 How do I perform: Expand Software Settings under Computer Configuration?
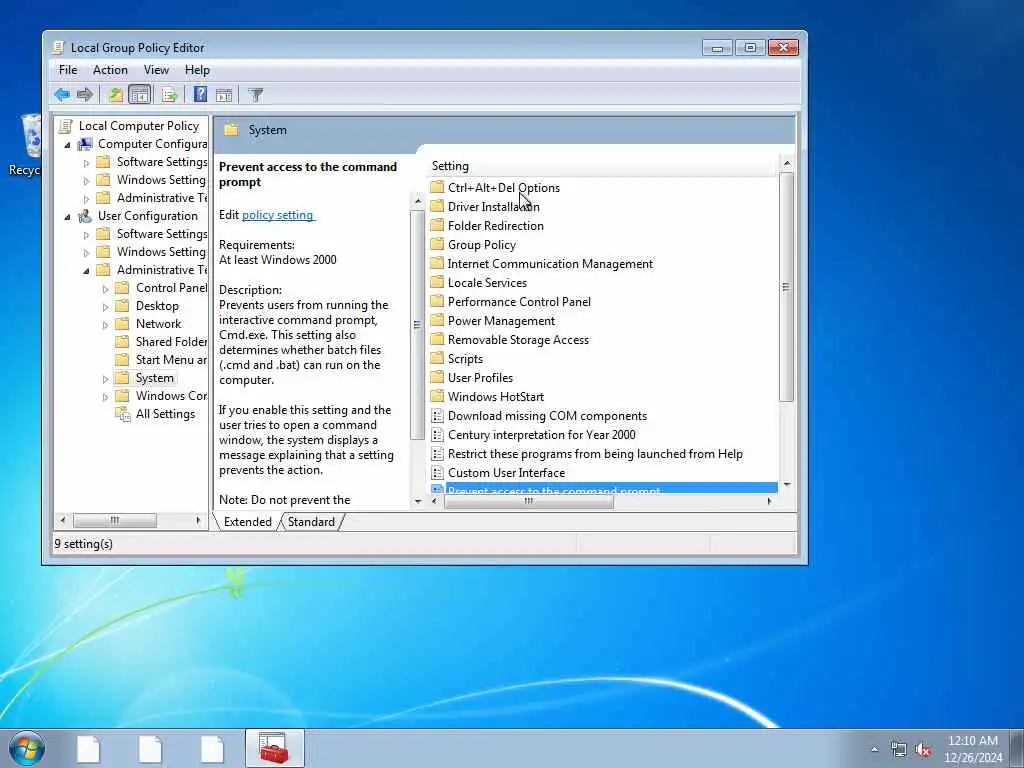point(86,163)
